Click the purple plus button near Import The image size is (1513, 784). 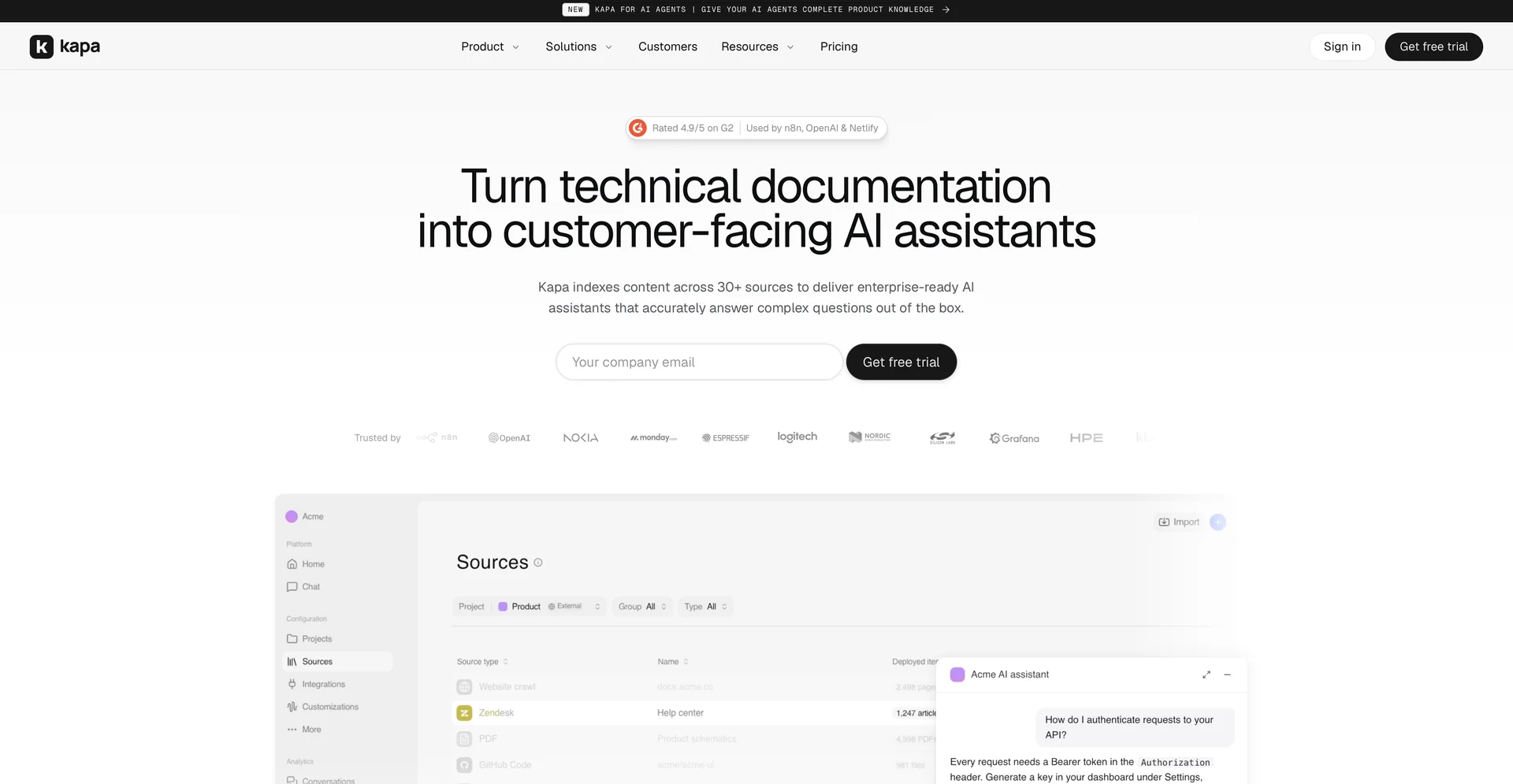1218,522
